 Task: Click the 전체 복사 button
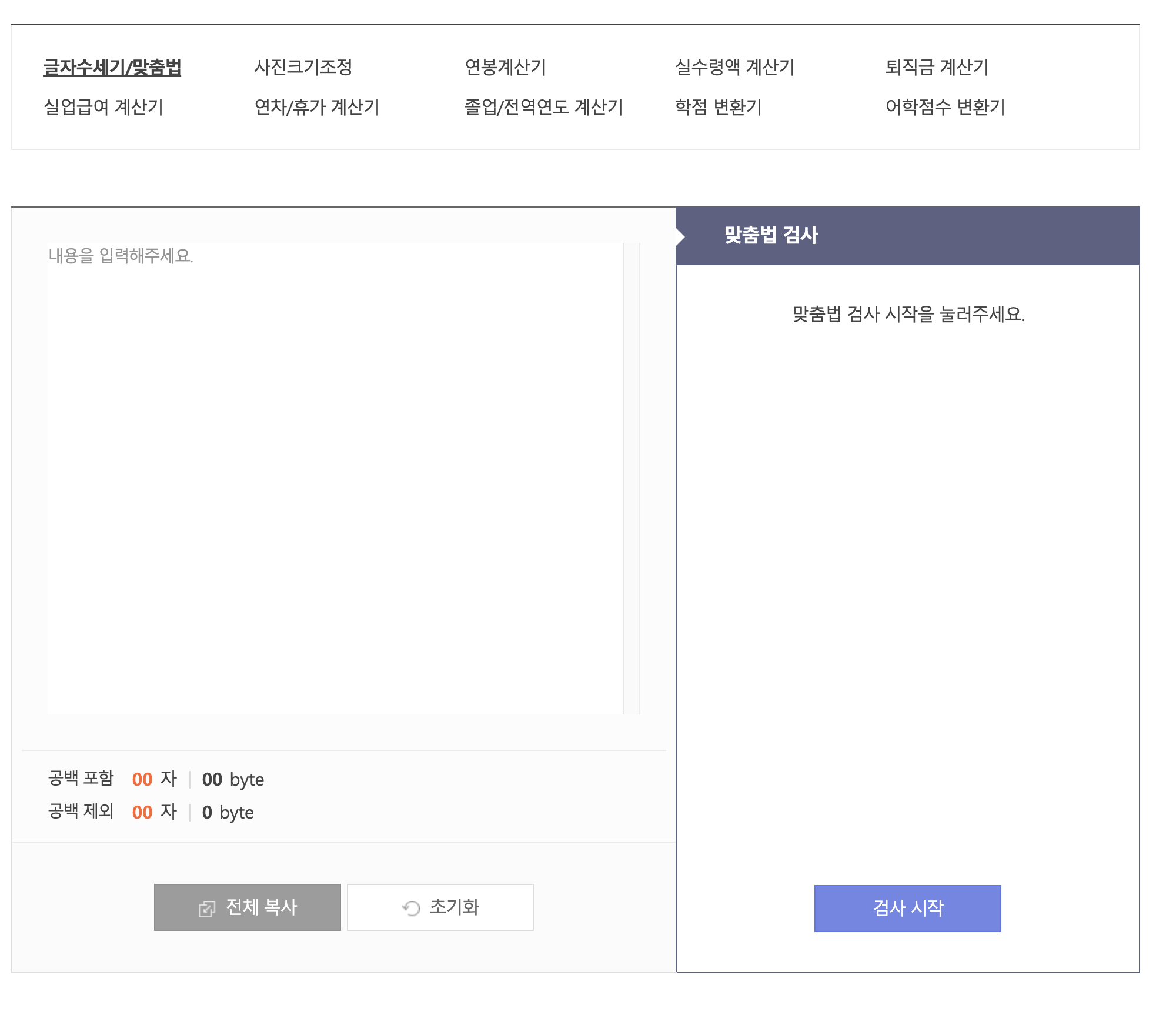[248, 907]
